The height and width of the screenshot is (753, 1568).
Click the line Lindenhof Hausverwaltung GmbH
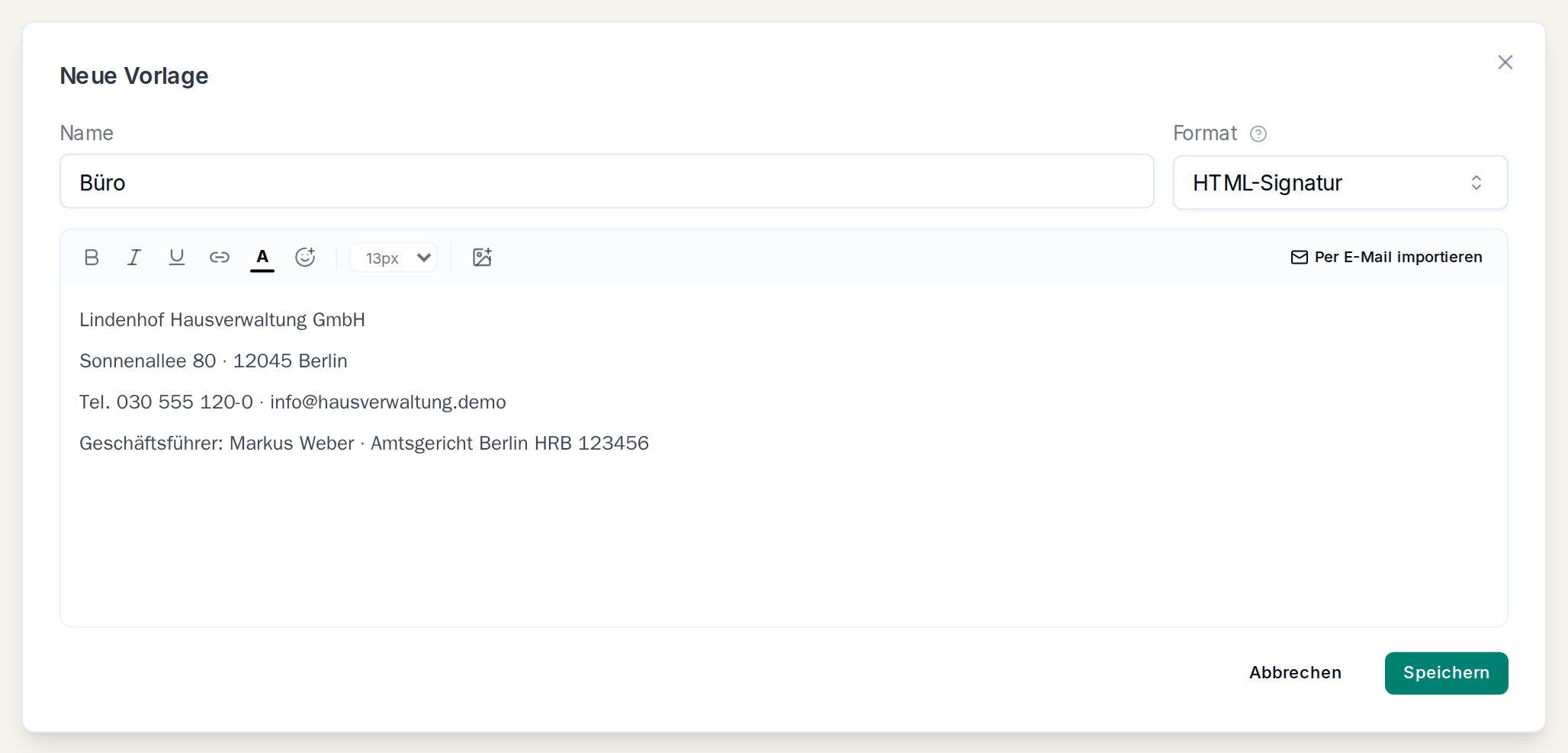pyautogui.click(x=222, y=320)
